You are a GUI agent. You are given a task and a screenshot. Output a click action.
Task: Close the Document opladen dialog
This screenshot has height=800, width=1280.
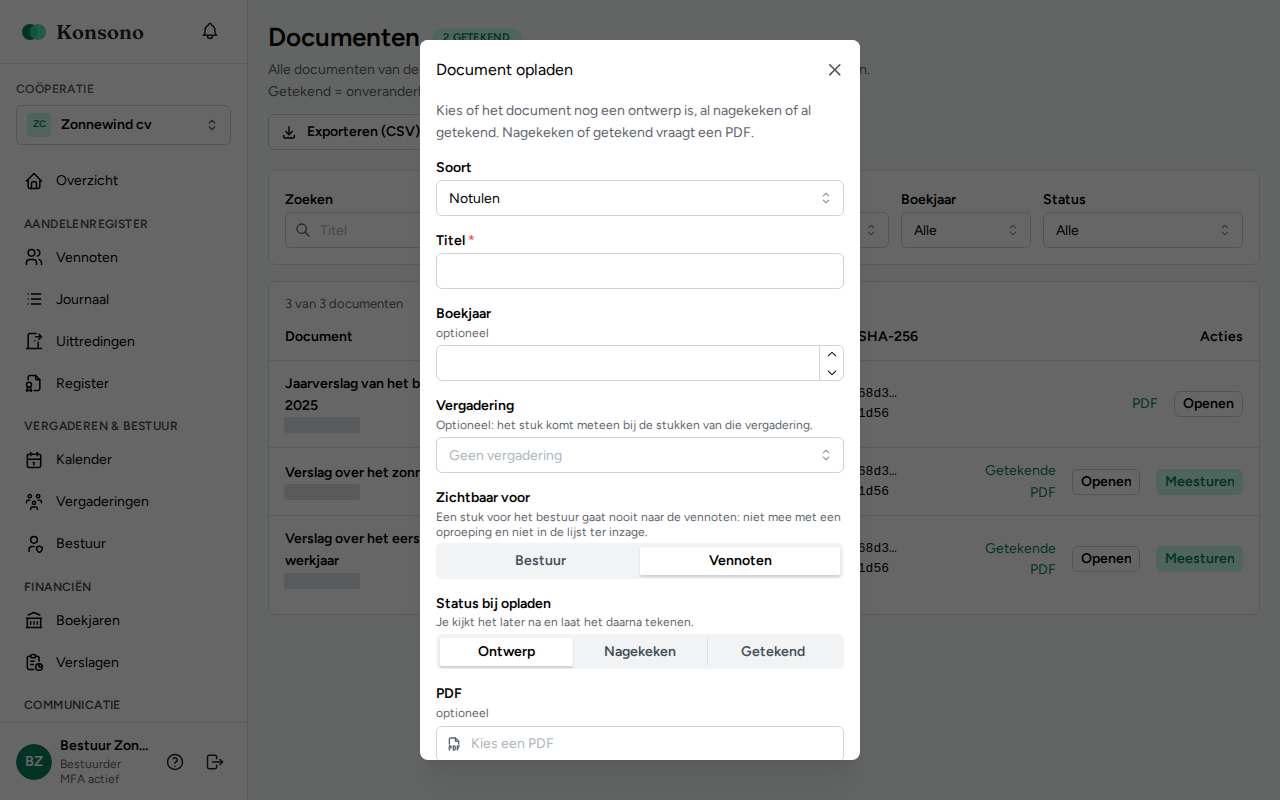(x=834, y=70)
